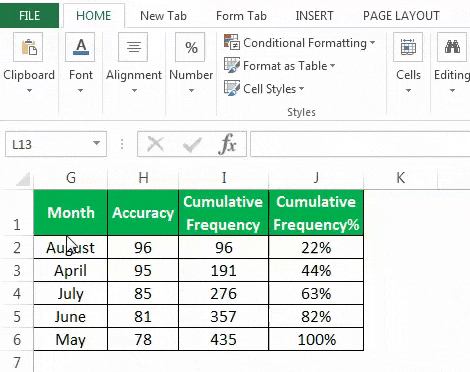Click the Number percent icon
Viewport: 470px width, 372px height.
[x=190, y=47]
